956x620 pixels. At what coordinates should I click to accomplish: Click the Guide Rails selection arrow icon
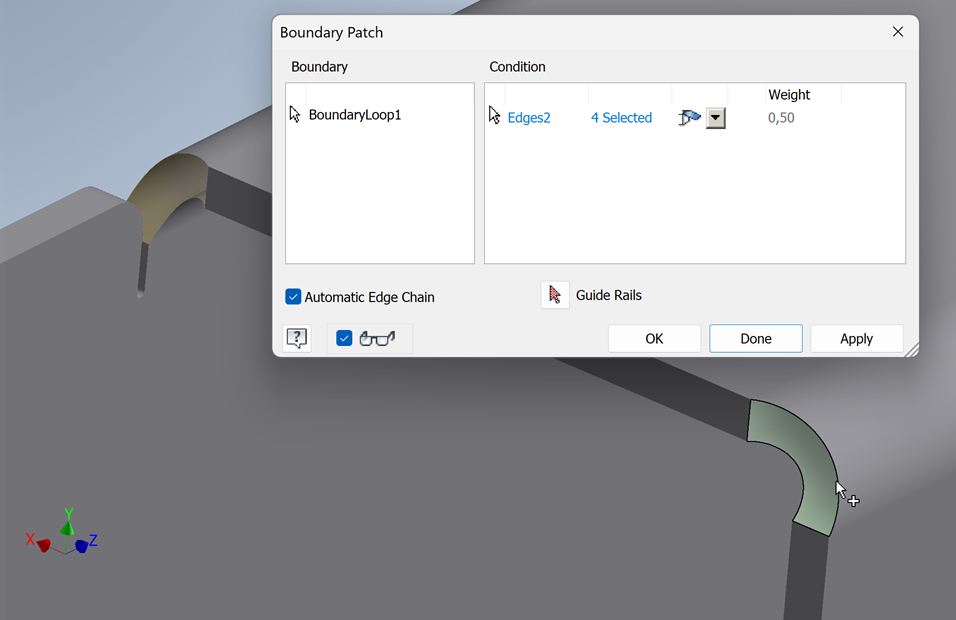[555, 294]
